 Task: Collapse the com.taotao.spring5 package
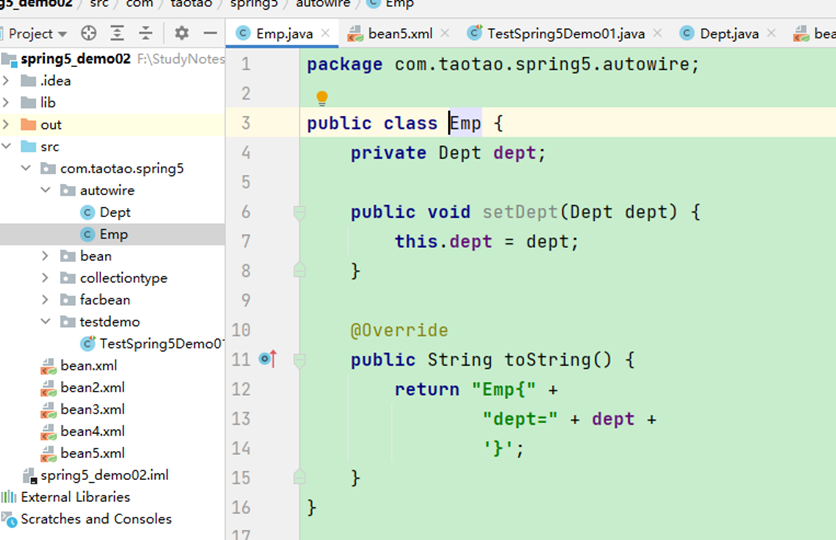point(26,168)
